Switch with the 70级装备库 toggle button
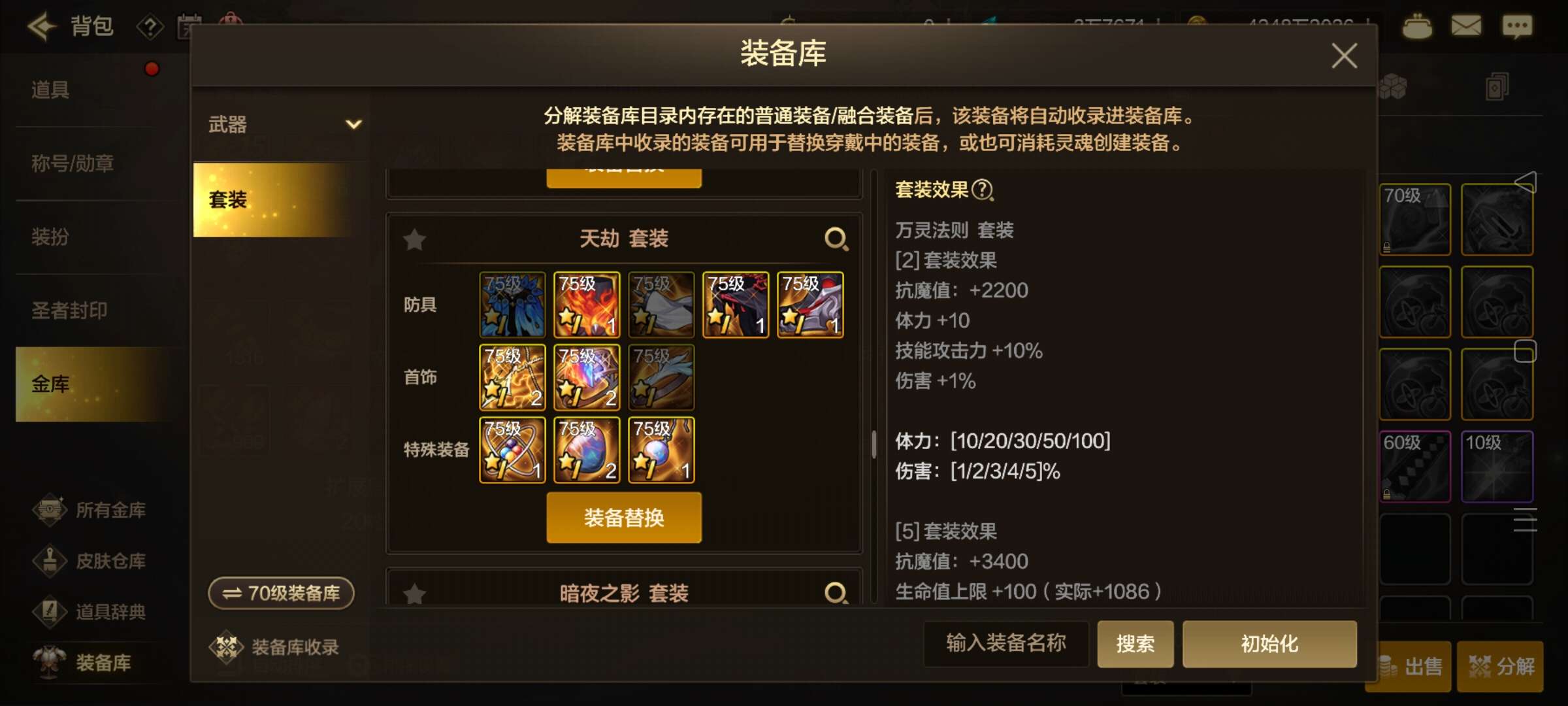 281,593
